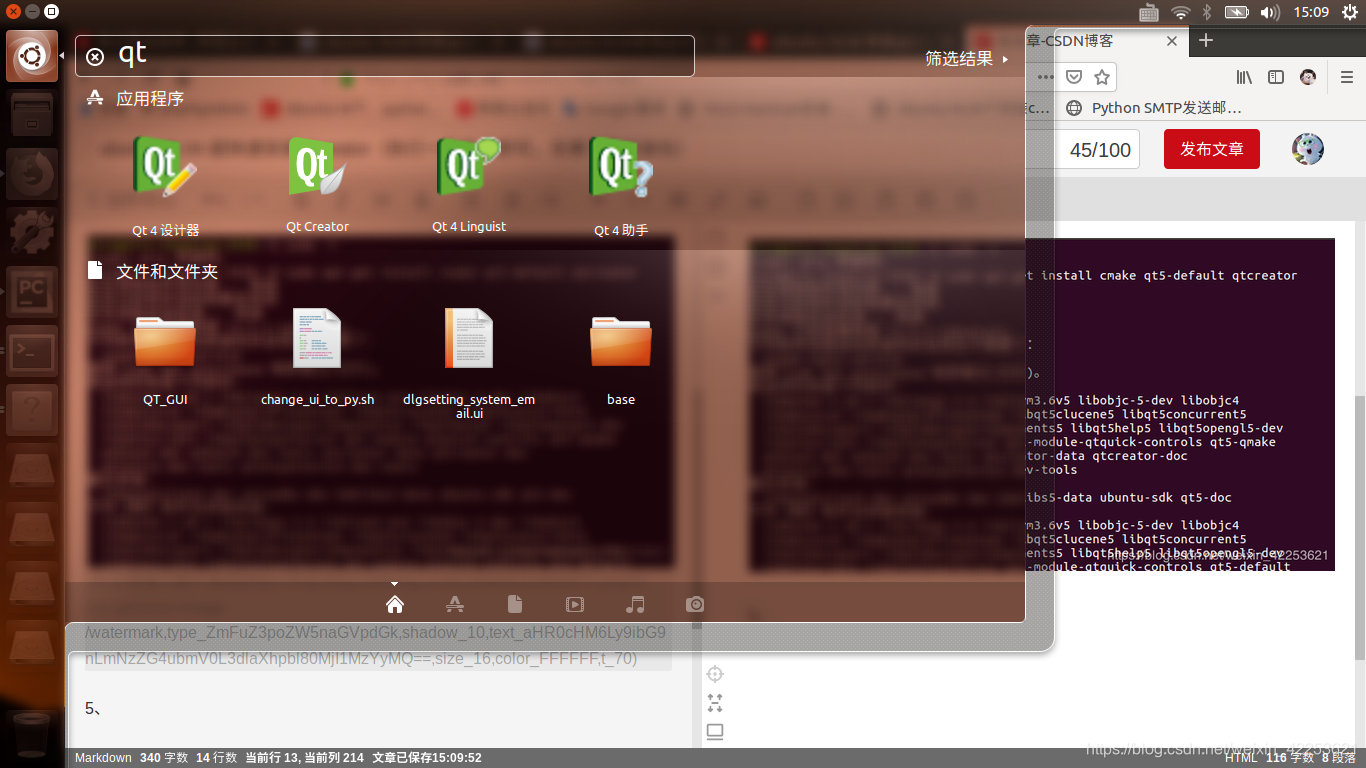Screen dimensions: 1366x768
Task: Switch to the Applications lens in Dash
Action: click(454, 604)
